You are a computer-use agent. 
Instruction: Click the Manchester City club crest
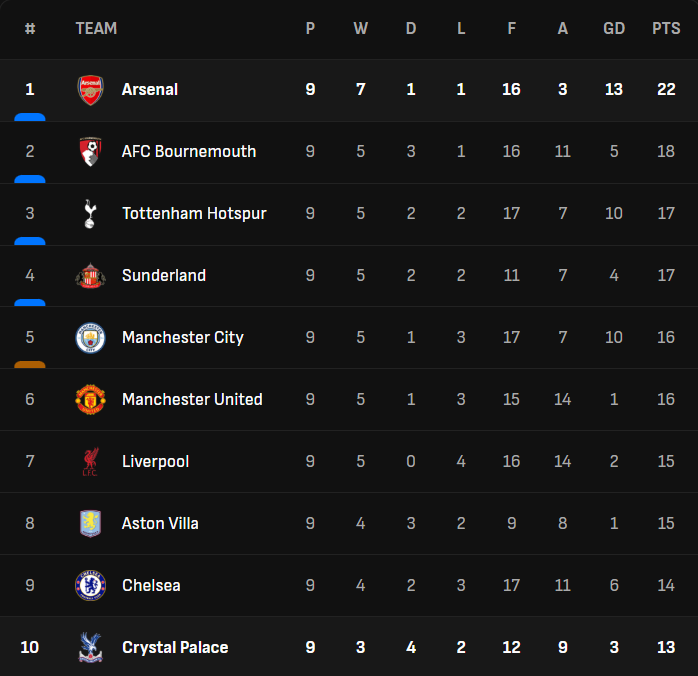tap(90, 338)
